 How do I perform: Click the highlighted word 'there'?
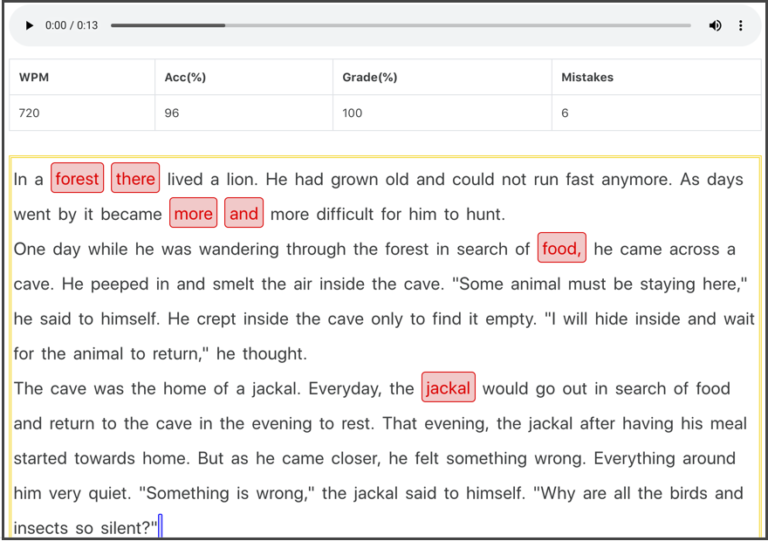[135, 178]
